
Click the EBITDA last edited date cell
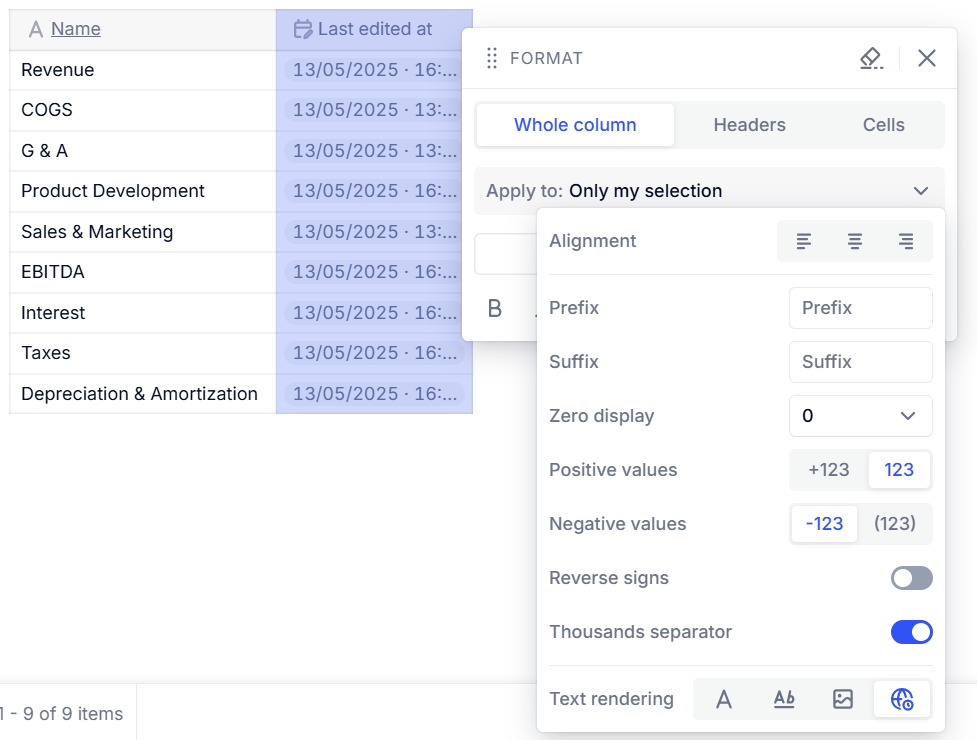click(374, 272)
